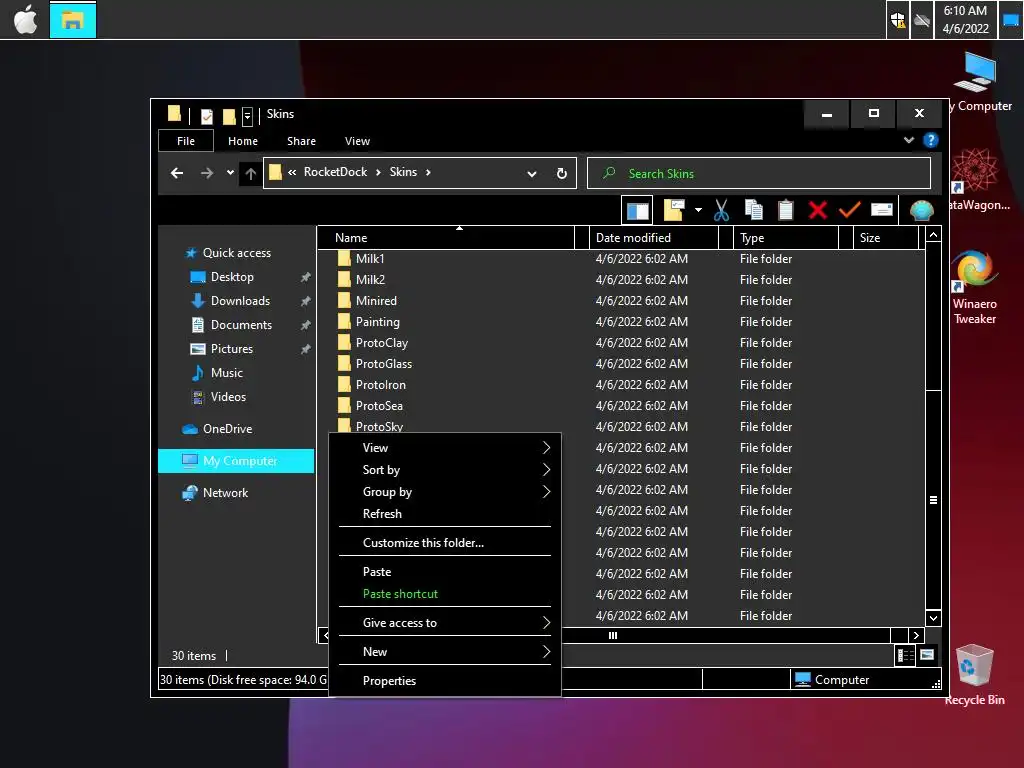Sort by the Size column header
1024x768 pixels.
click(886, 238)
